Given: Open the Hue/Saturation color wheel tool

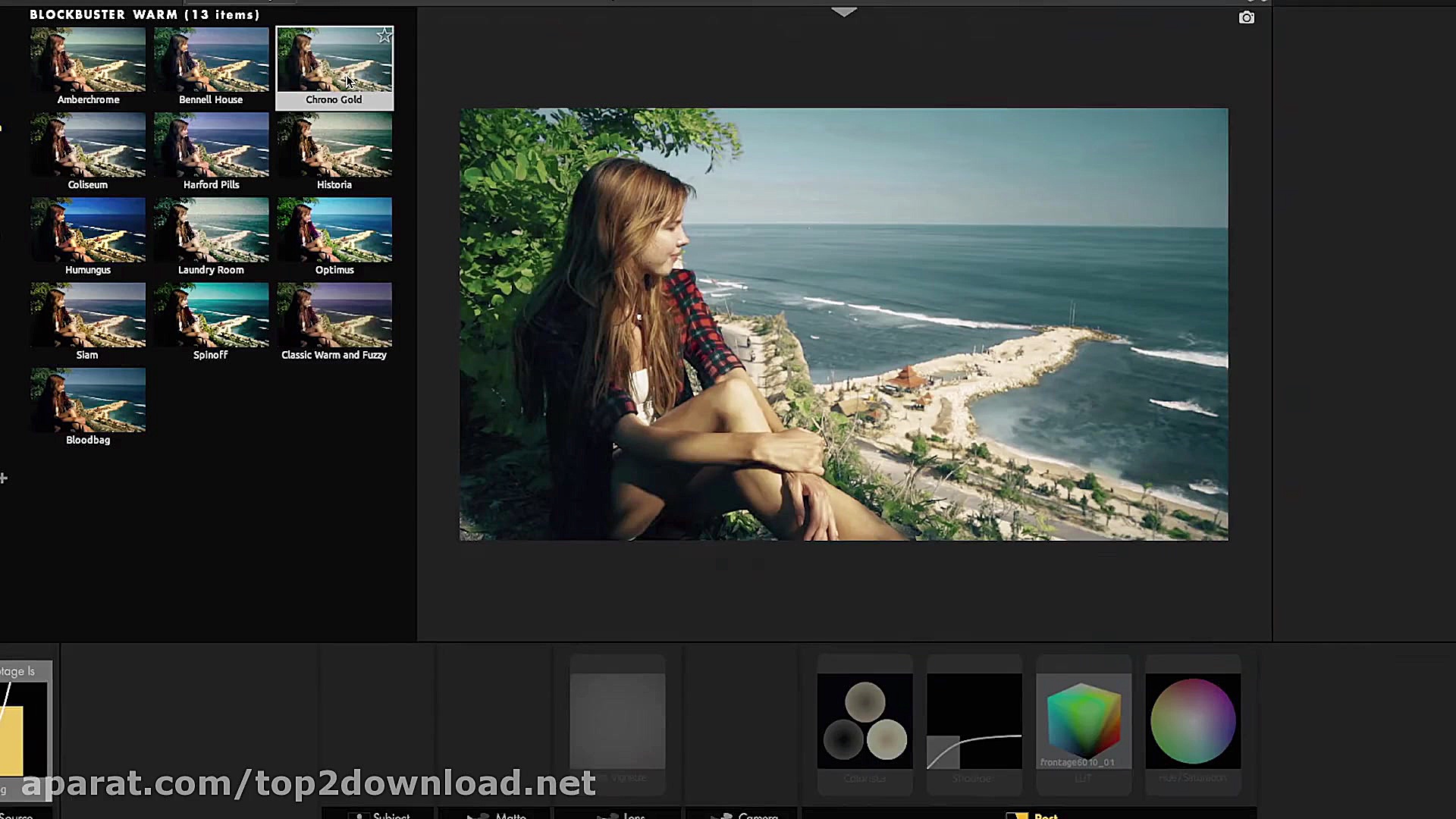Looking at the screenshot, I should (1192, 720).
